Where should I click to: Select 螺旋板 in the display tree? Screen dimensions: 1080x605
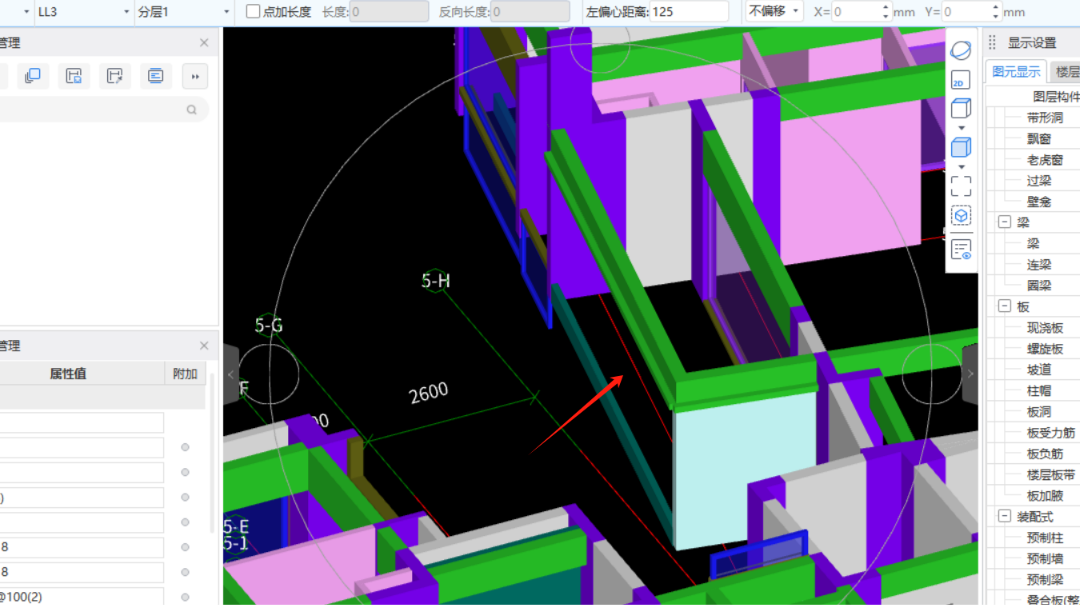point(1045,349)
